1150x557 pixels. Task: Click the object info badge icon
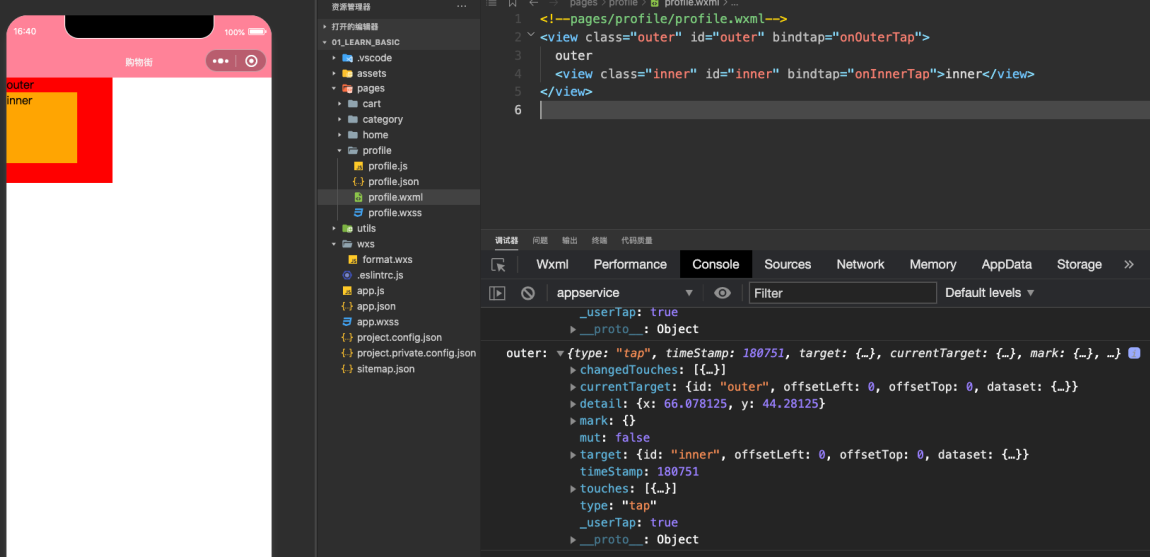click(x=1134, y=353)
